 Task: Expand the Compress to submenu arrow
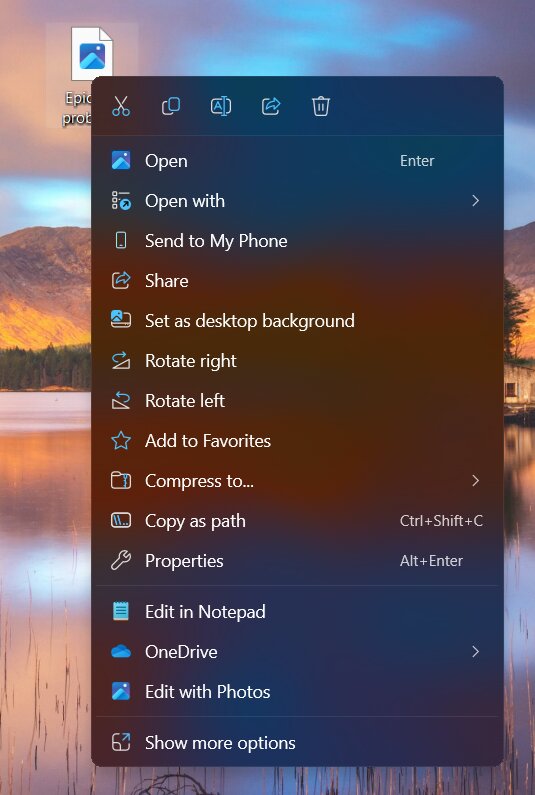pyautogui.click(x=475, y=481)
